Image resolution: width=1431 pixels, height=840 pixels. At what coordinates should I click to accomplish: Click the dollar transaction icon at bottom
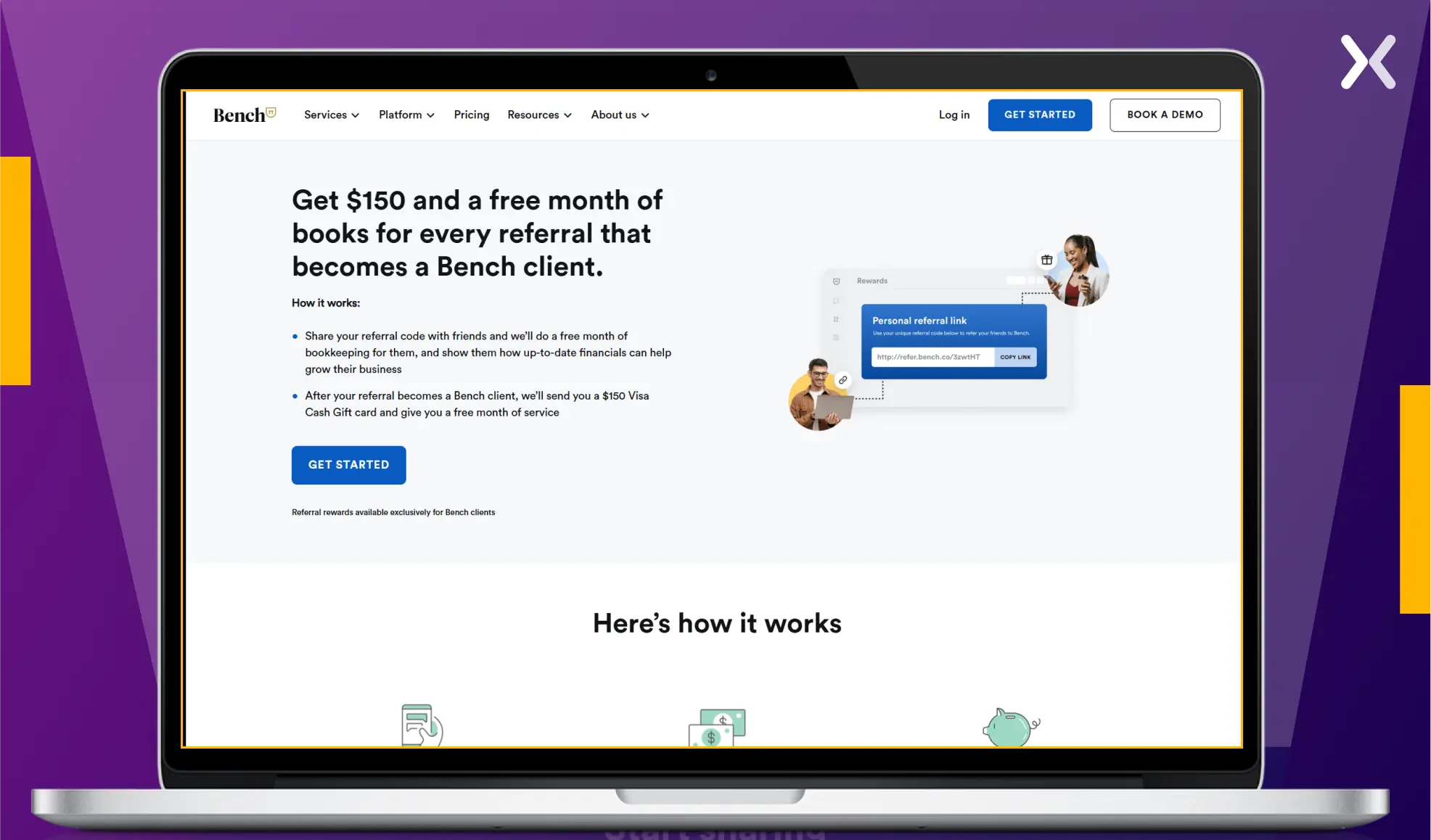tap(715, 725)
